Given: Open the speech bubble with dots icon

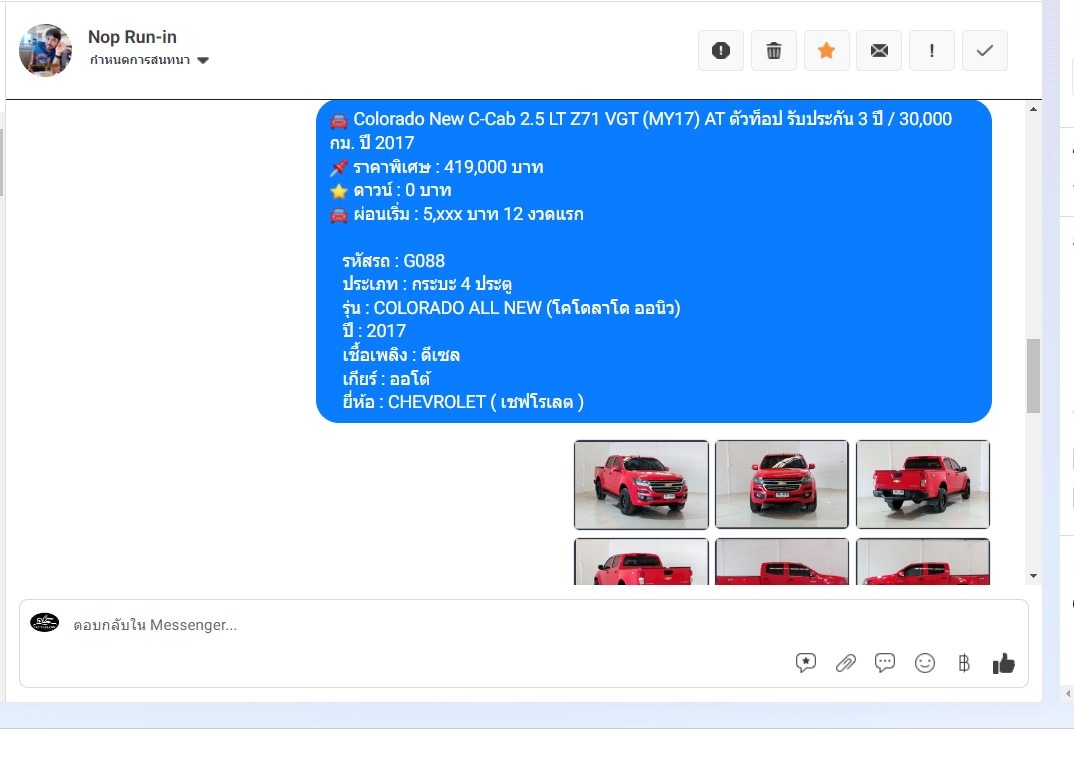Looking at the screenshot, I should point(884,663).
